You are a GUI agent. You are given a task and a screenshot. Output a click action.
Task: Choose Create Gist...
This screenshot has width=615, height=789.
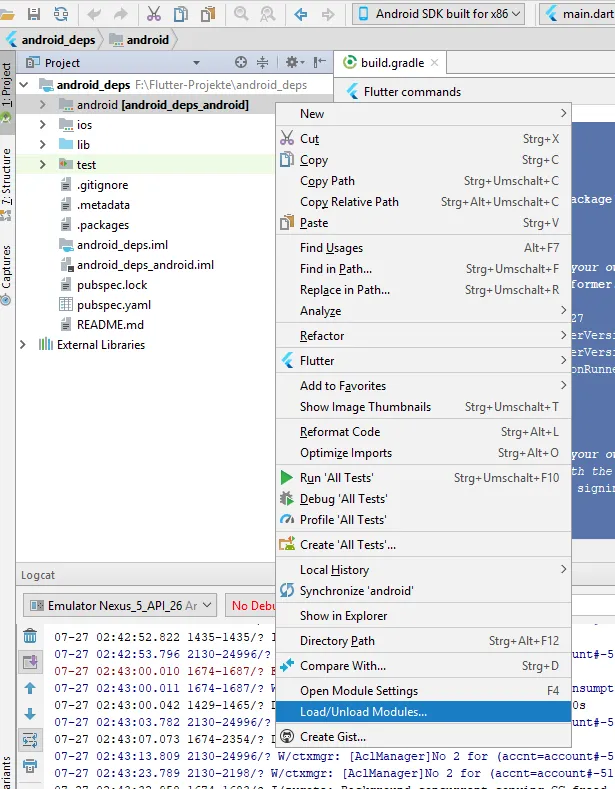click(x=423, y=737)
